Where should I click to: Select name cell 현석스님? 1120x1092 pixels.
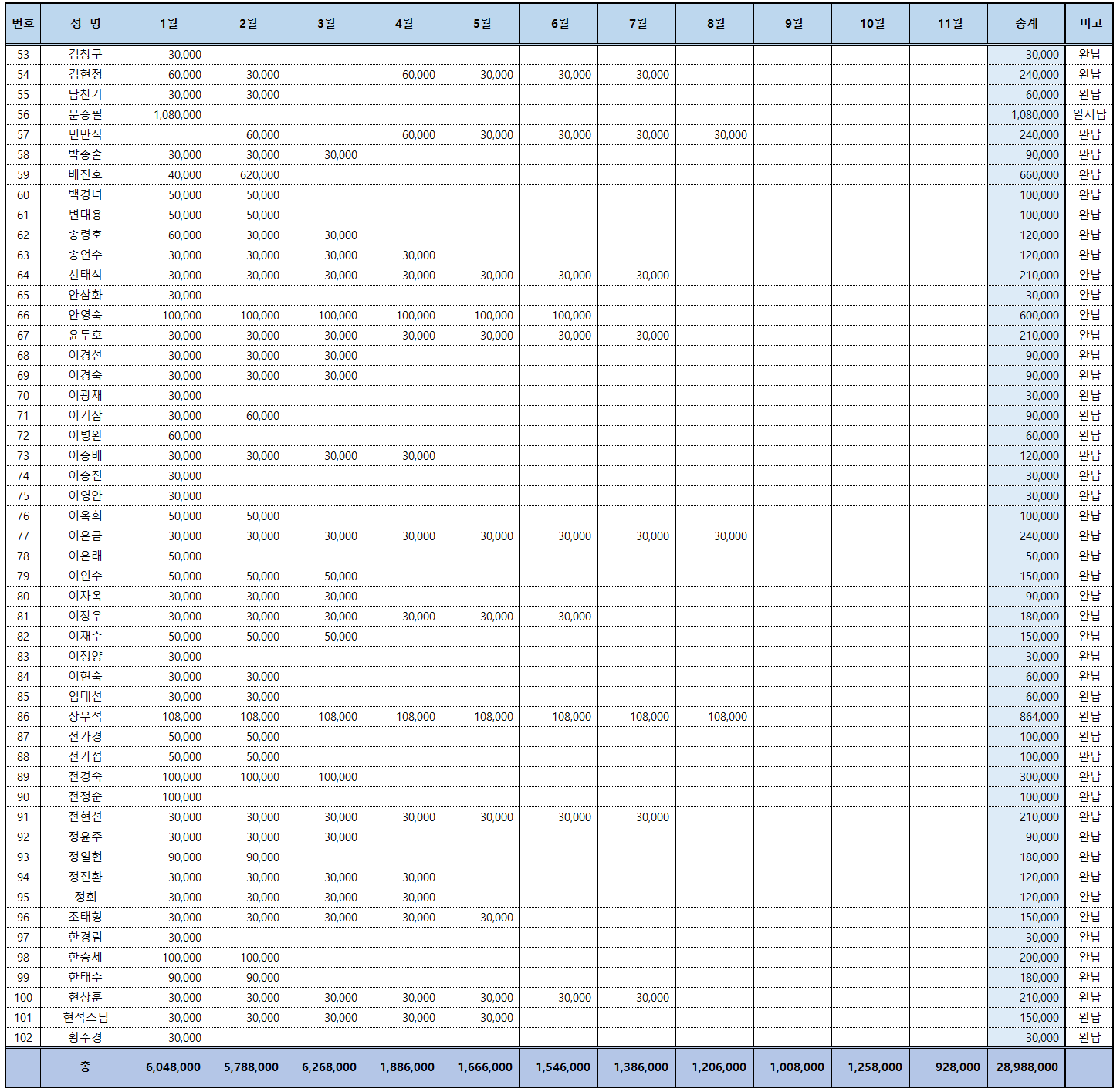click(x=86, y=1018)
